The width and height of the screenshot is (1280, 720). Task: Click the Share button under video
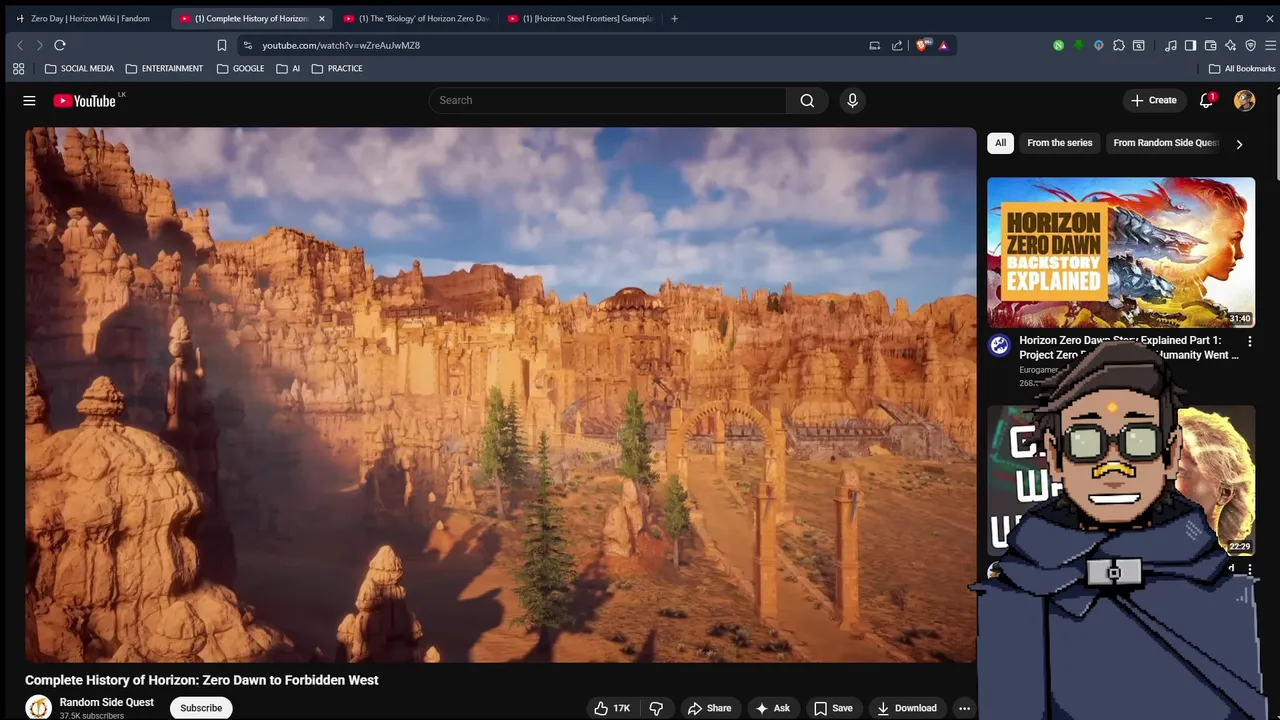point(709,708)
